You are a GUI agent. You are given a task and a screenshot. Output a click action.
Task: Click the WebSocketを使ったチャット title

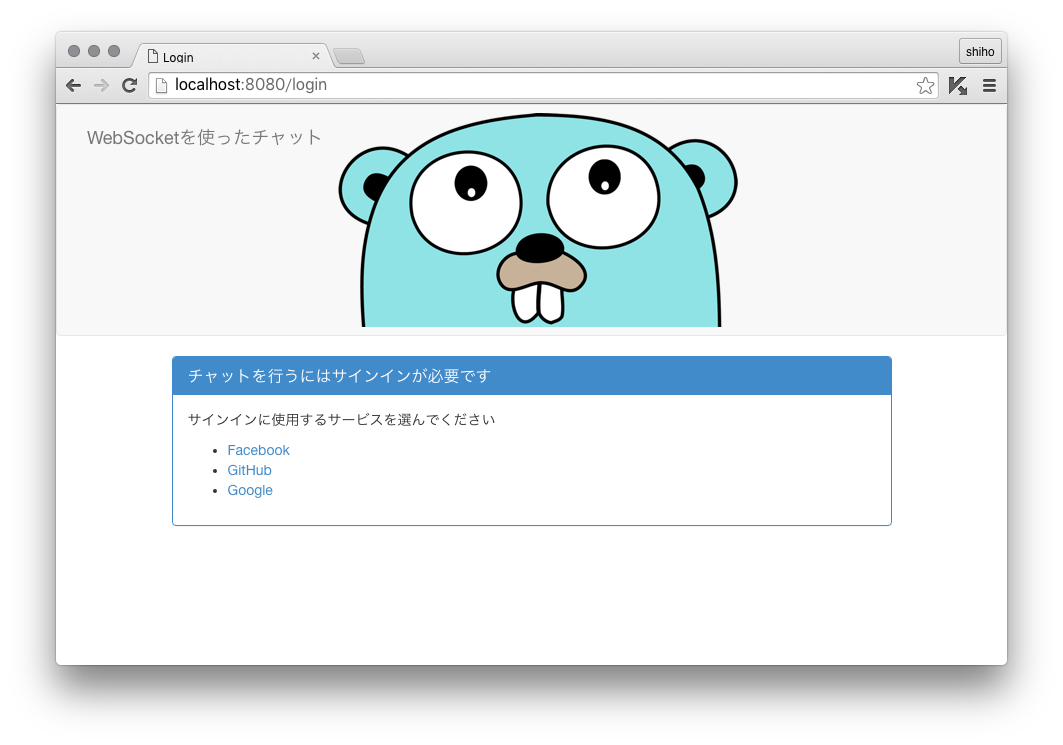point(203,138)
